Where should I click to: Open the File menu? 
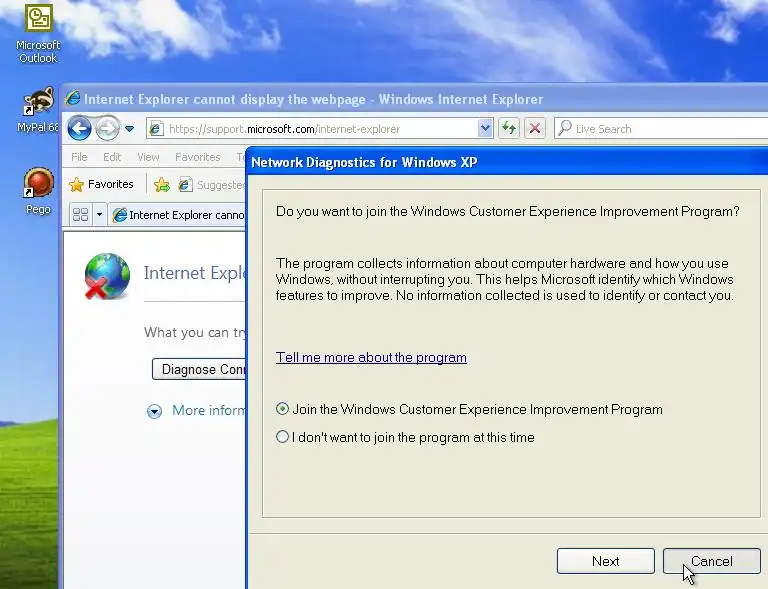coord(79,157)
